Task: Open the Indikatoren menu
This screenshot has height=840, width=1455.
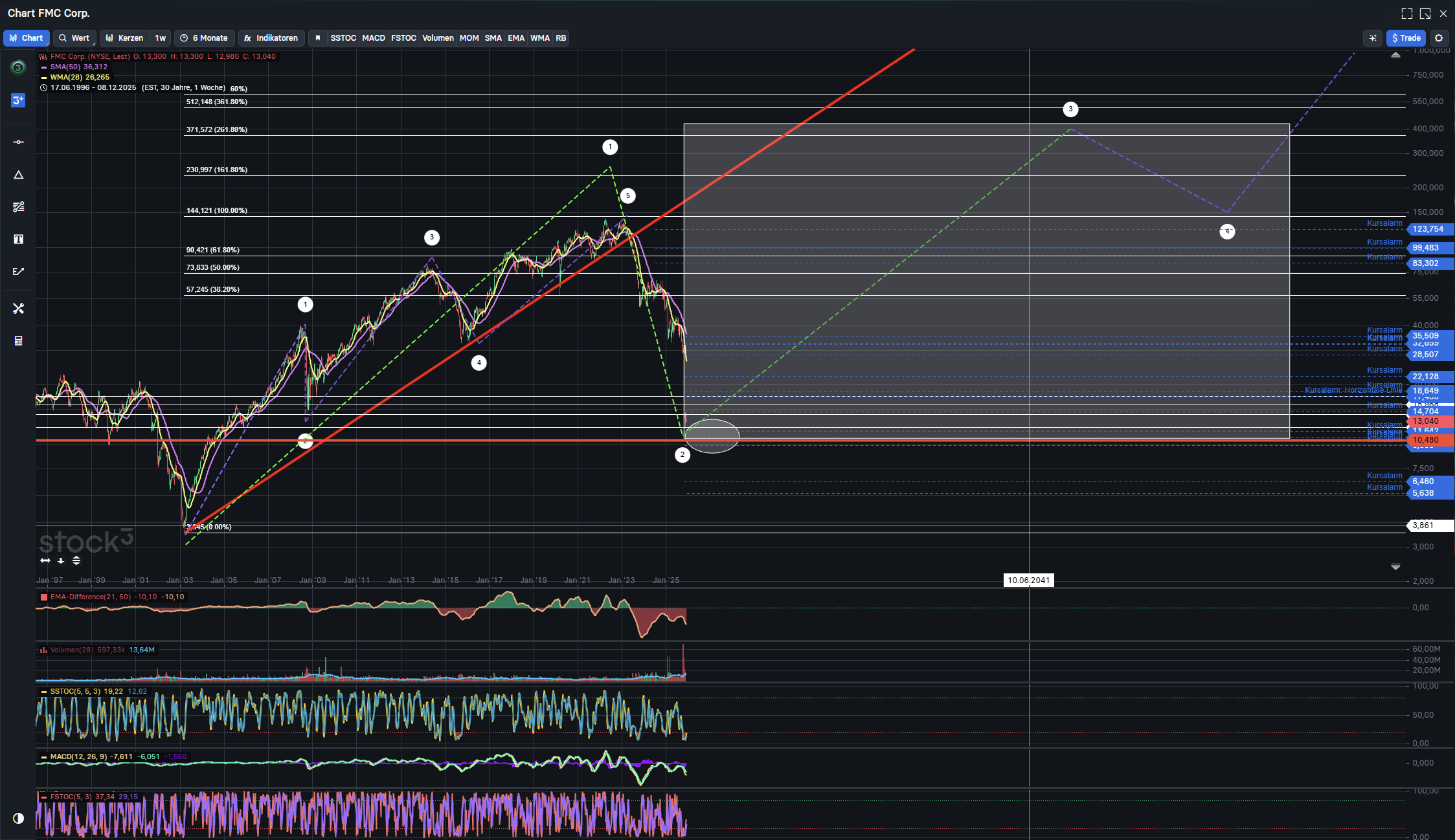Action: [x=271, y=38]
